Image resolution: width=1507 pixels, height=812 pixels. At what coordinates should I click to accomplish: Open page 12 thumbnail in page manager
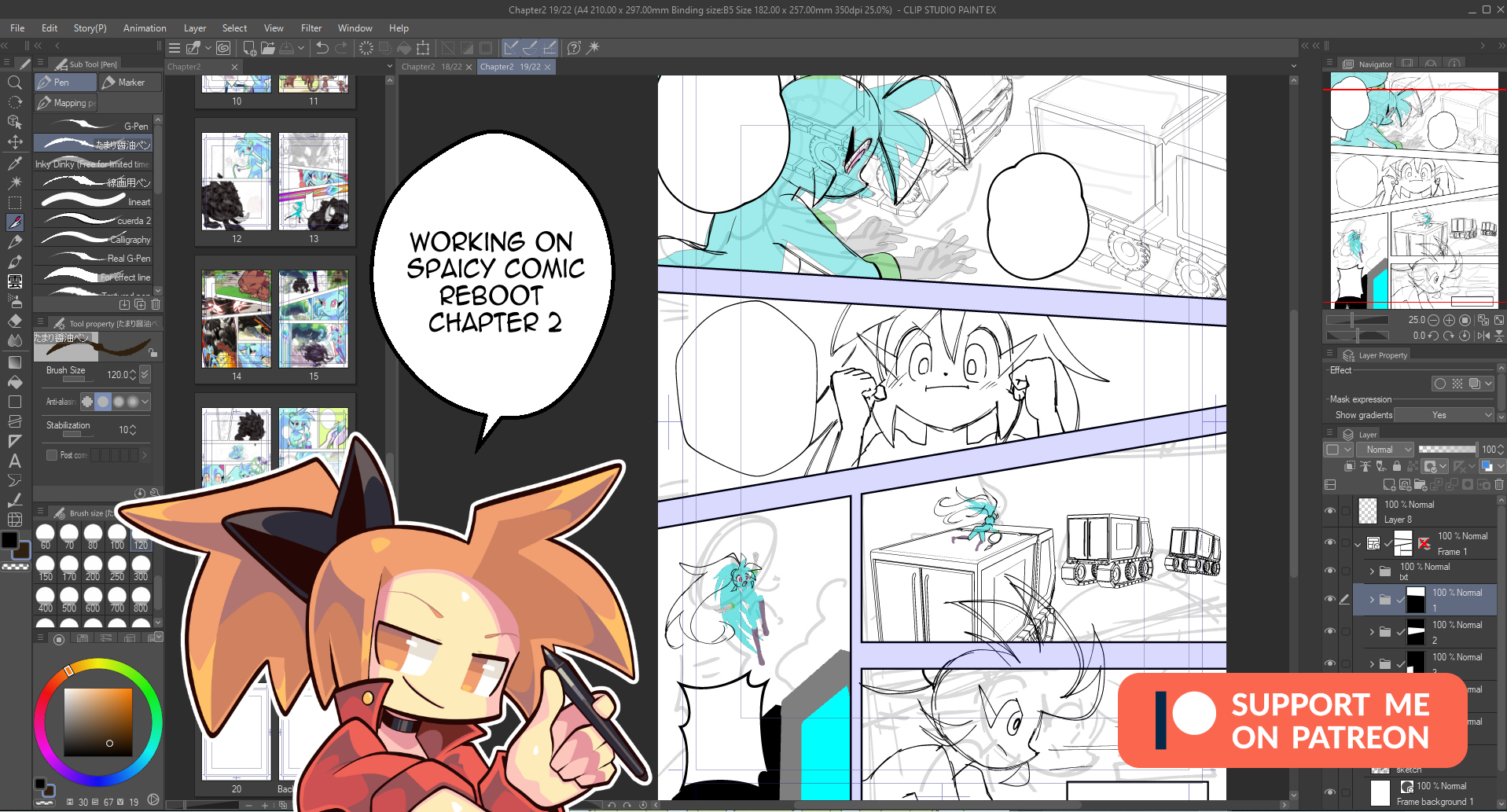coord(237,182)
